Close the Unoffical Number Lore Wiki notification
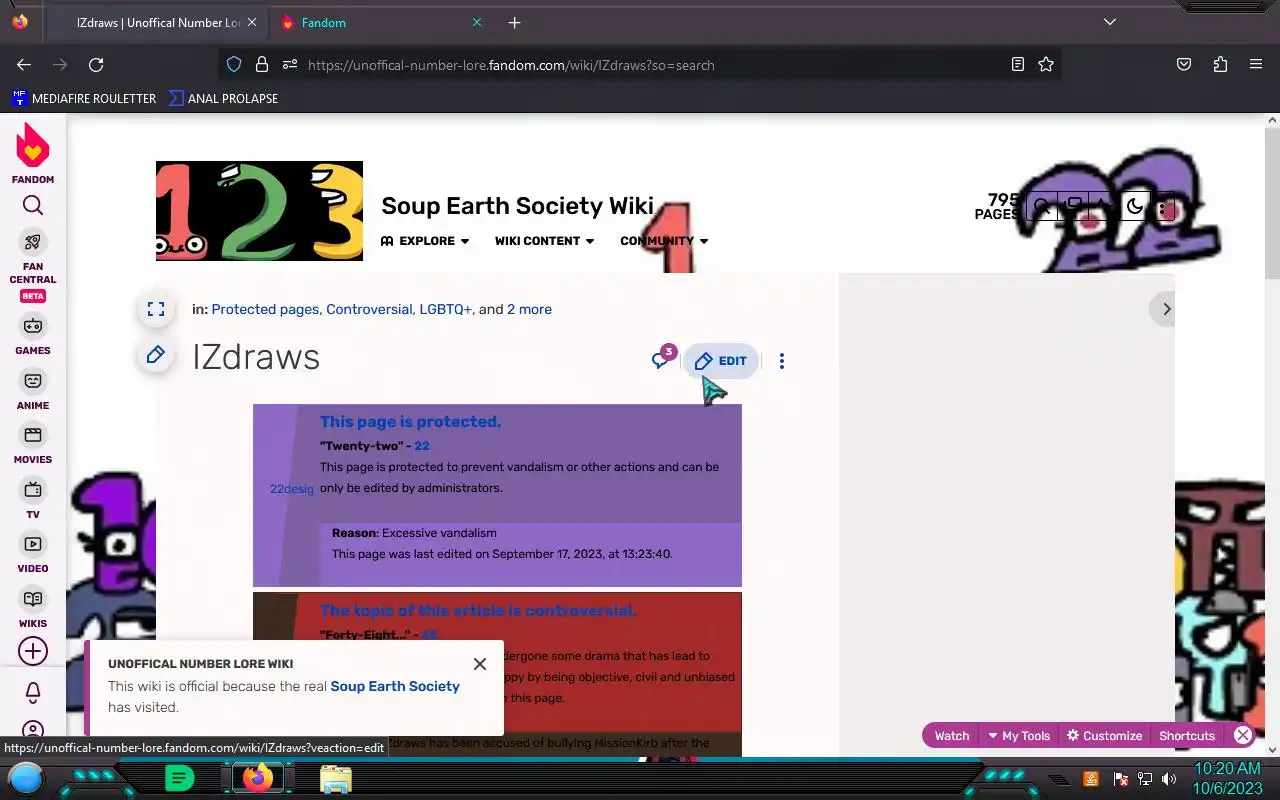Viewport: 1280px width, 800px height. pos(480,664)
